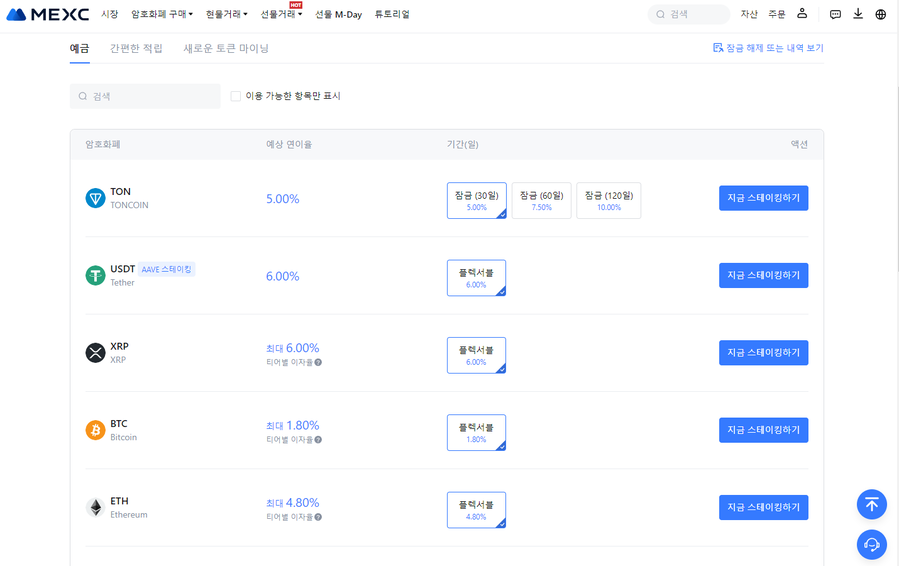The width and height of the screenshot is (899, 566).
Task: Open the user profile icon
Action: (802, 14)
